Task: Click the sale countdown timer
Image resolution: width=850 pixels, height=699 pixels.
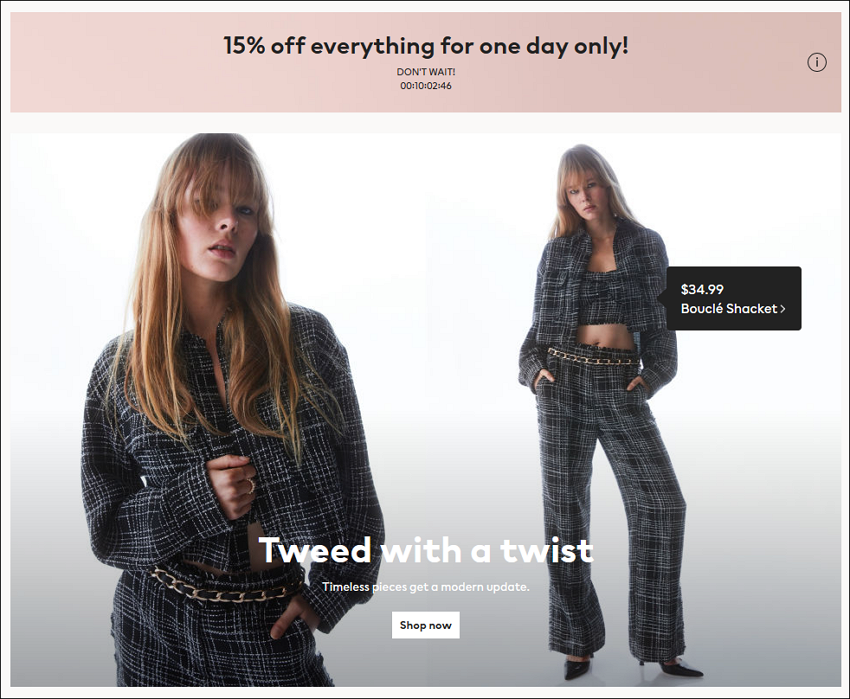Action: click(x=426, y=86)
